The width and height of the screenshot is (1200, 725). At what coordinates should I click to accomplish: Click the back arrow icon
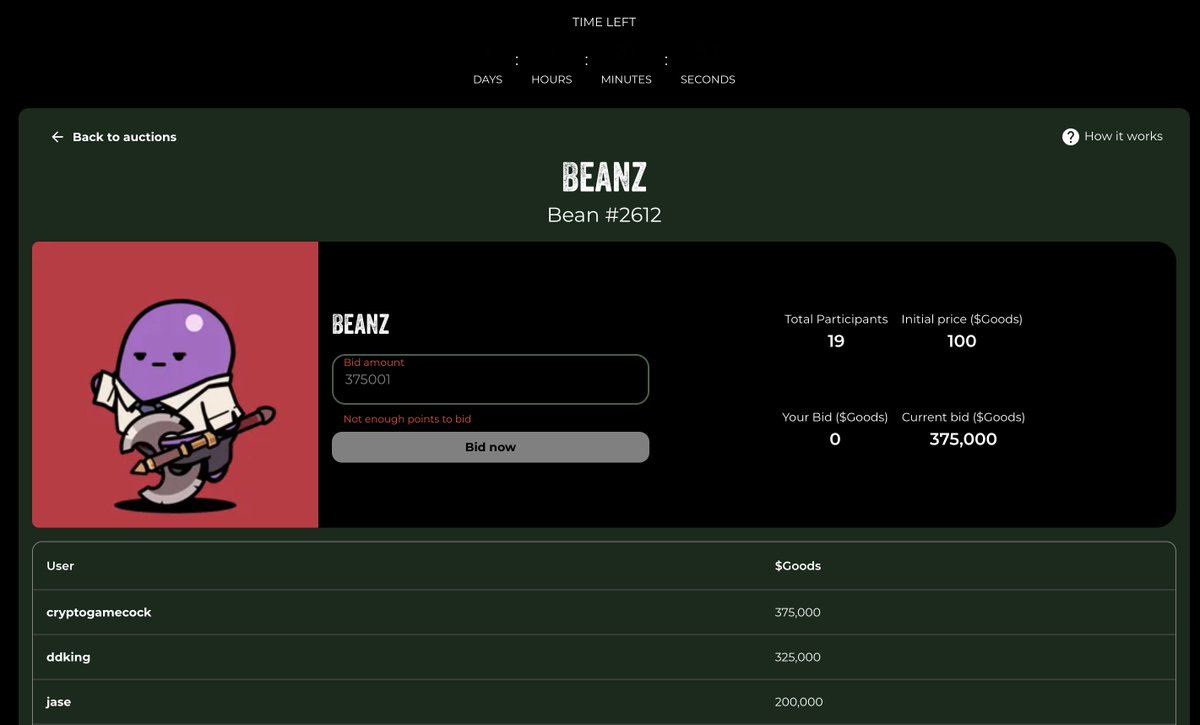pos(57,137)
